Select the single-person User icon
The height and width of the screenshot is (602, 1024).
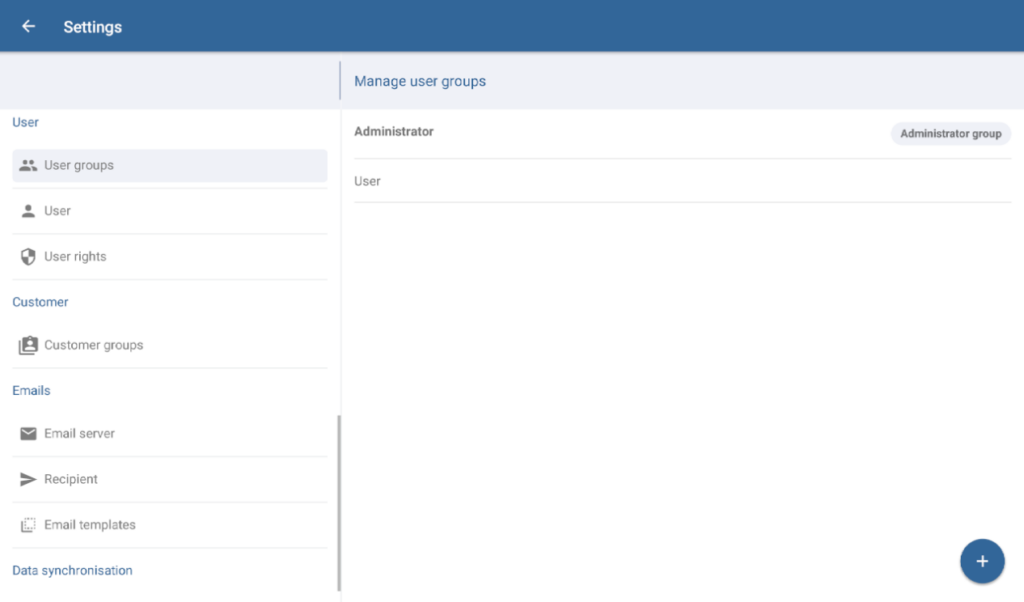pyautogui.click(x=29, y=210)
